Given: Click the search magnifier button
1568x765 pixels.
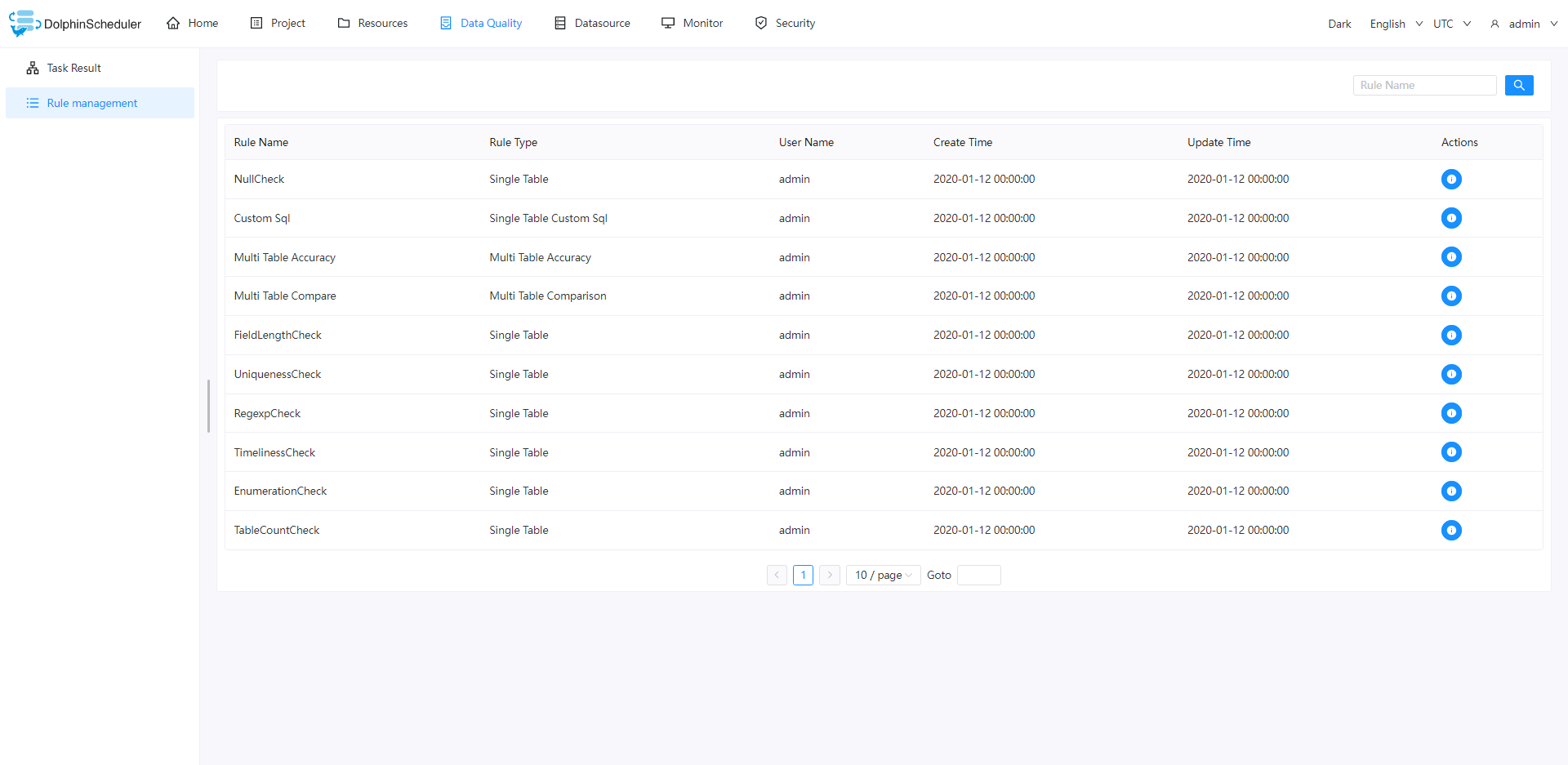Looking at the screenshot, I should [x=1519, y=85].
